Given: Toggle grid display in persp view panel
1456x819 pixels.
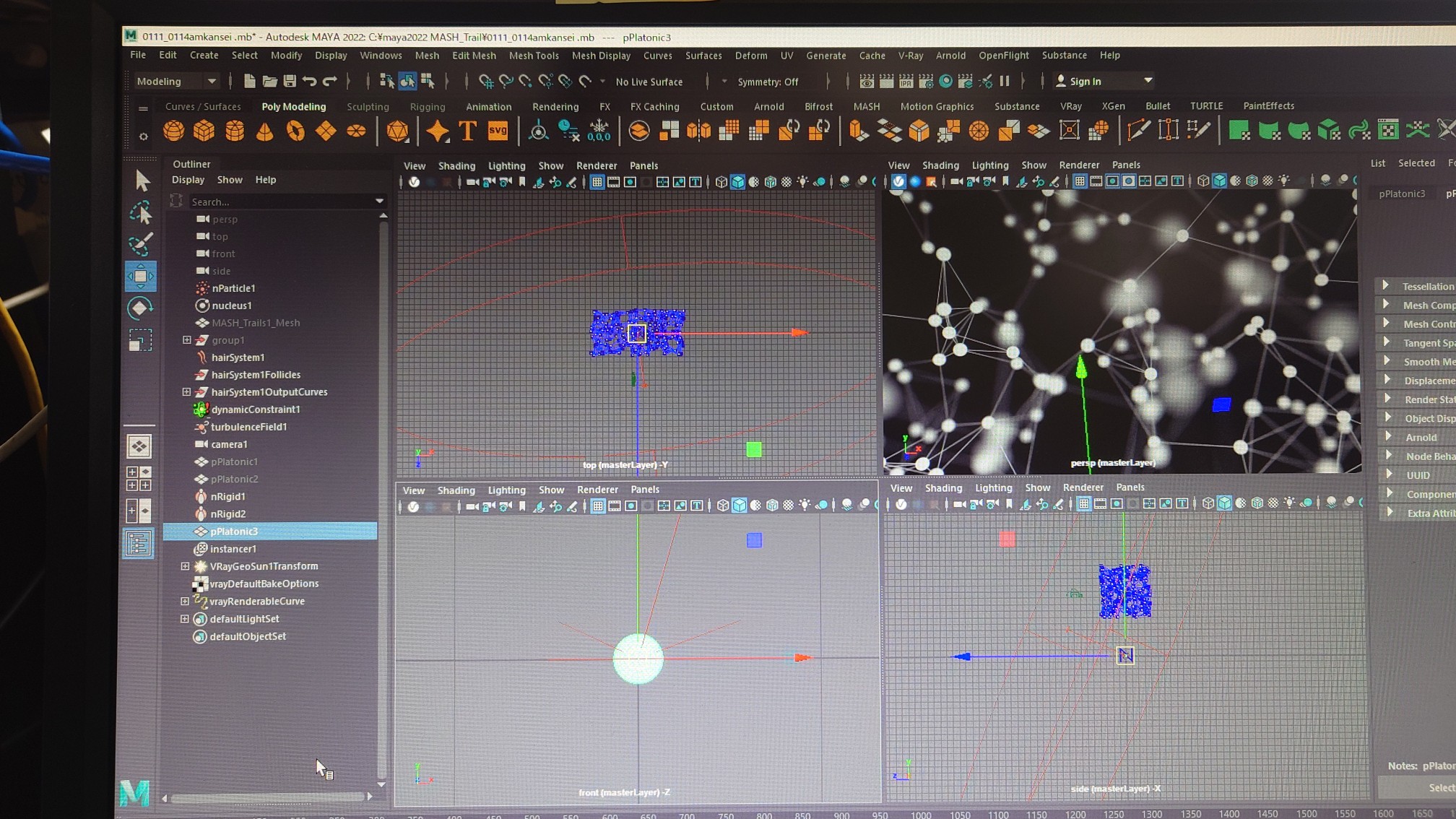Looking at the screenshot, I should click(x=1080, y=181).
